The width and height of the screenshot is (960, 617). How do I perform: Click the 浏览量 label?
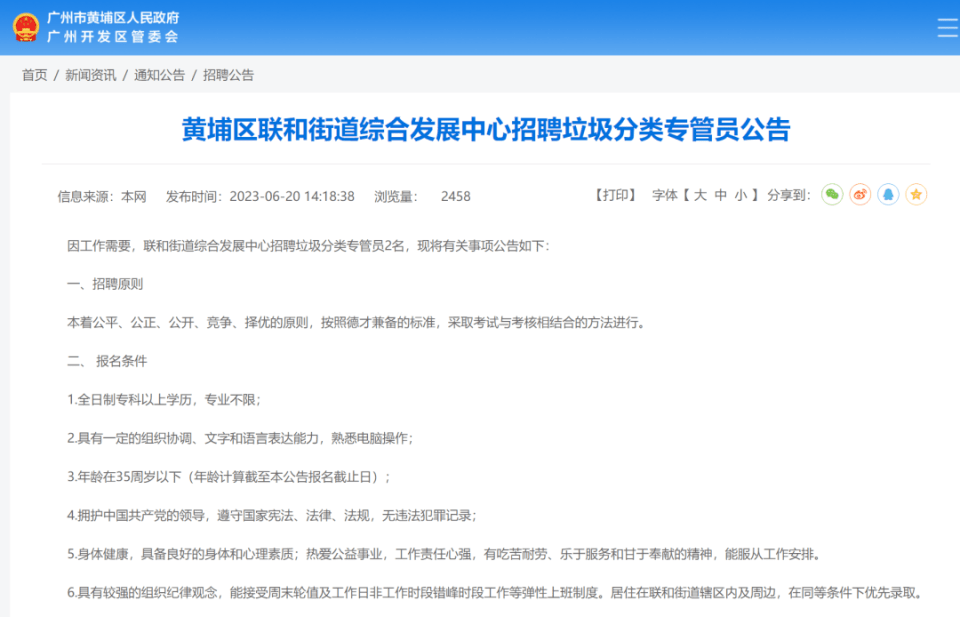396,196
